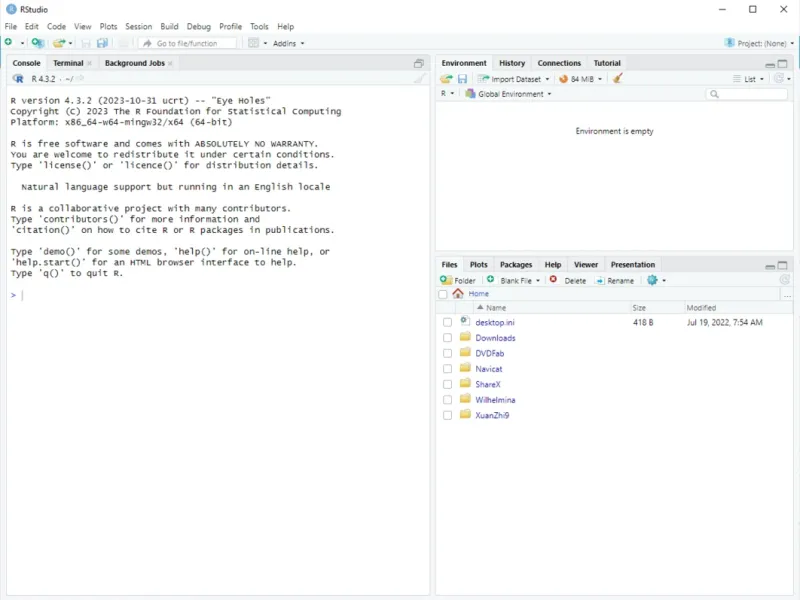Close the Terminal tab
This screenshot has width=800, height=600.
click(89, 63)
